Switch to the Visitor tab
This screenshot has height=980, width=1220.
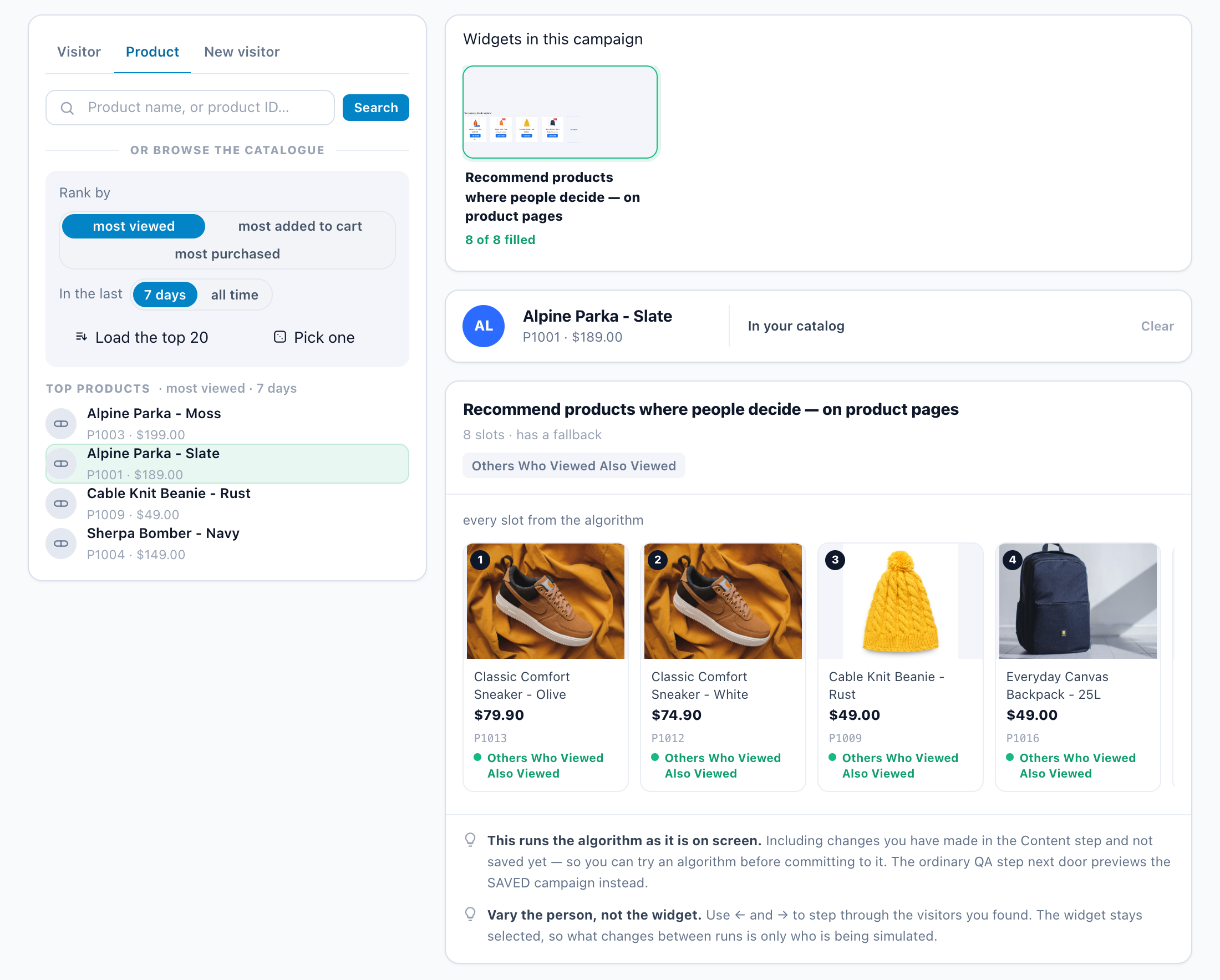pyautogui.click(x=79, y=52)
